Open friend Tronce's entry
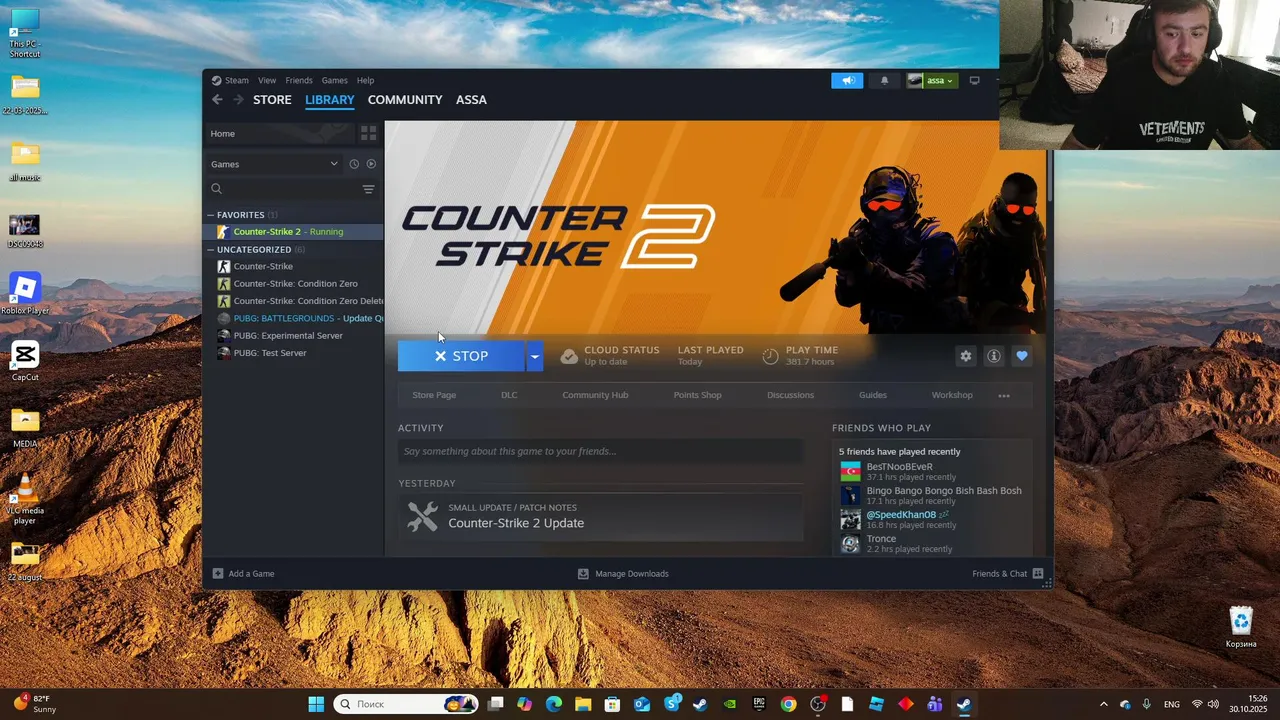The height and width of the screenshot is (720, 1280). tap(930, 543)
